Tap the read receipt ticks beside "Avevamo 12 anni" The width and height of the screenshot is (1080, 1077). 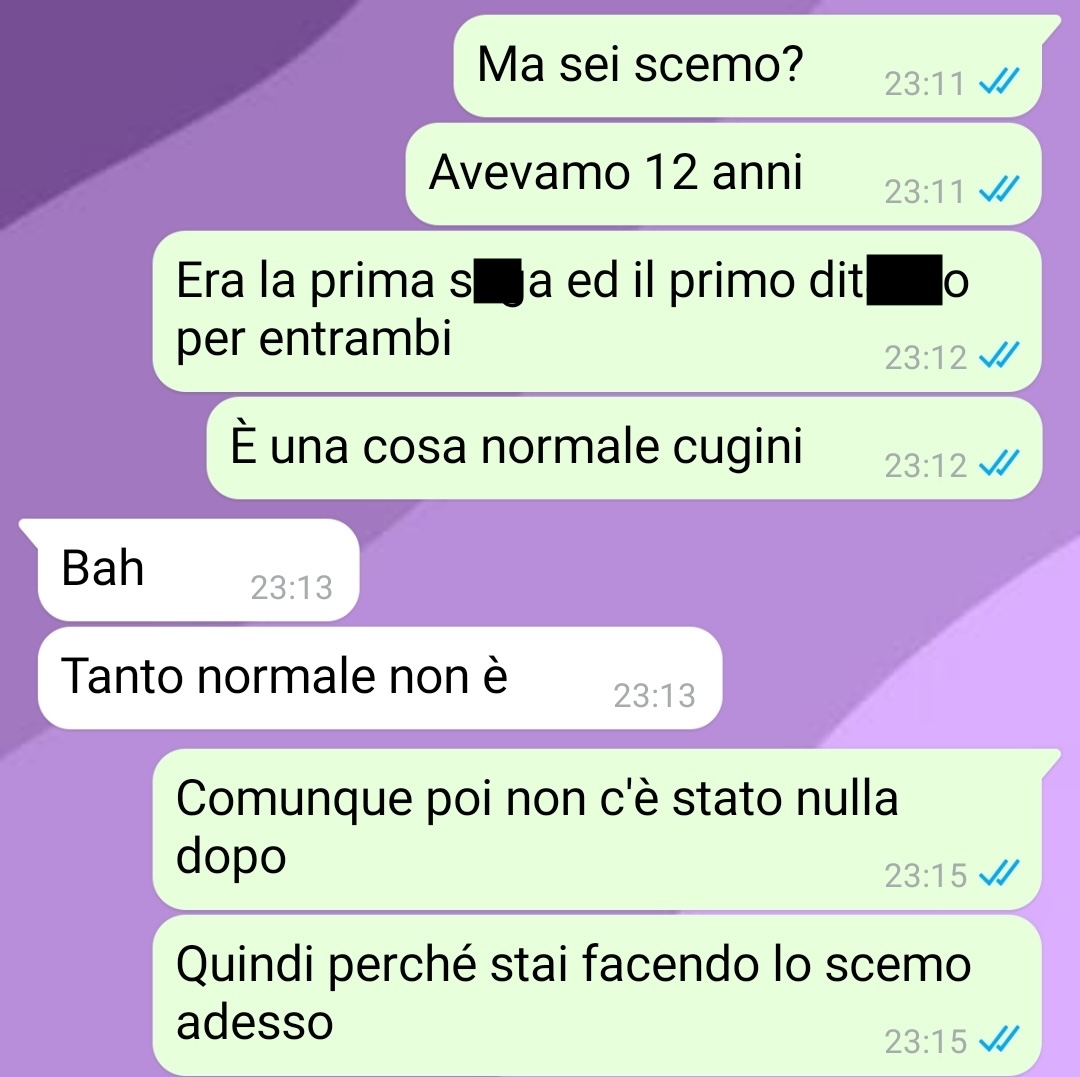pyautogui.click(x=999, y=189)
